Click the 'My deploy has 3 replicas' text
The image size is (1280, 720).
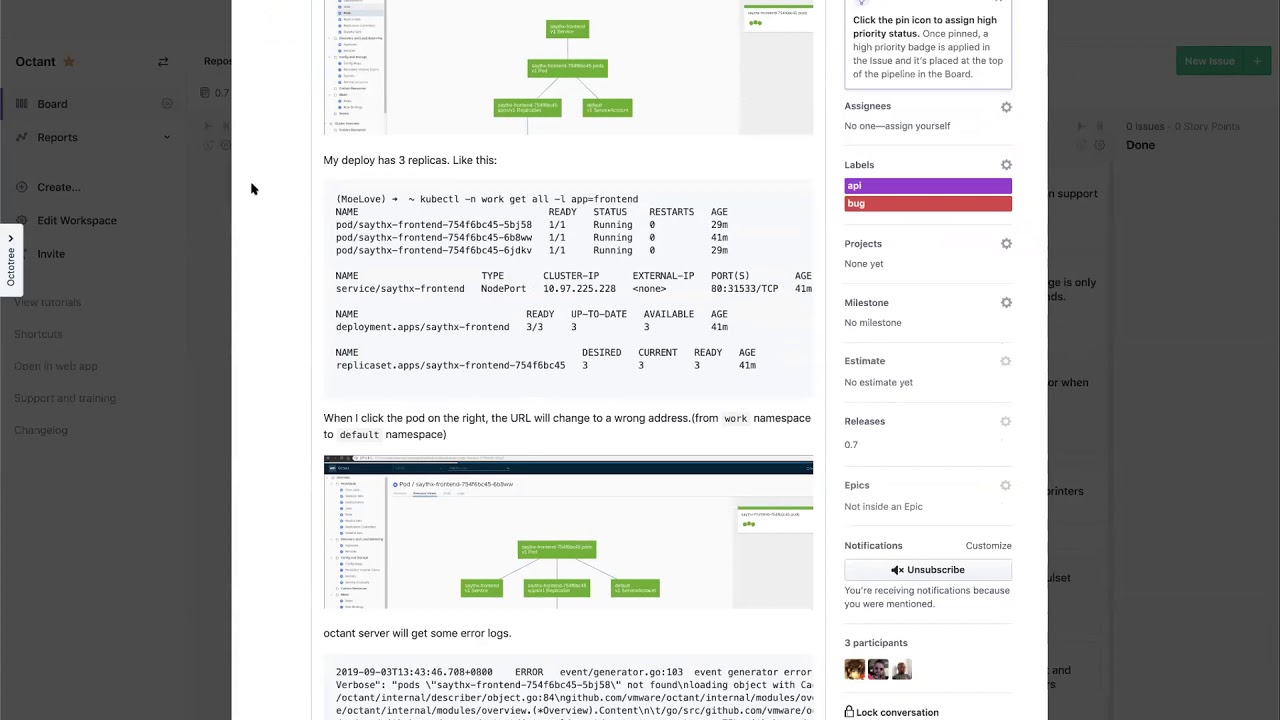pos(410,160)
